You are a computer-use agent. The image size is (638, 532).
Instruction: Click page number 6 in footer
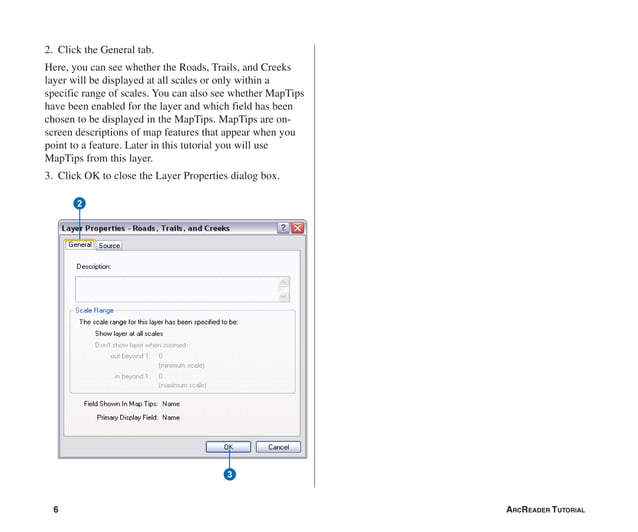tap(56, 509)
